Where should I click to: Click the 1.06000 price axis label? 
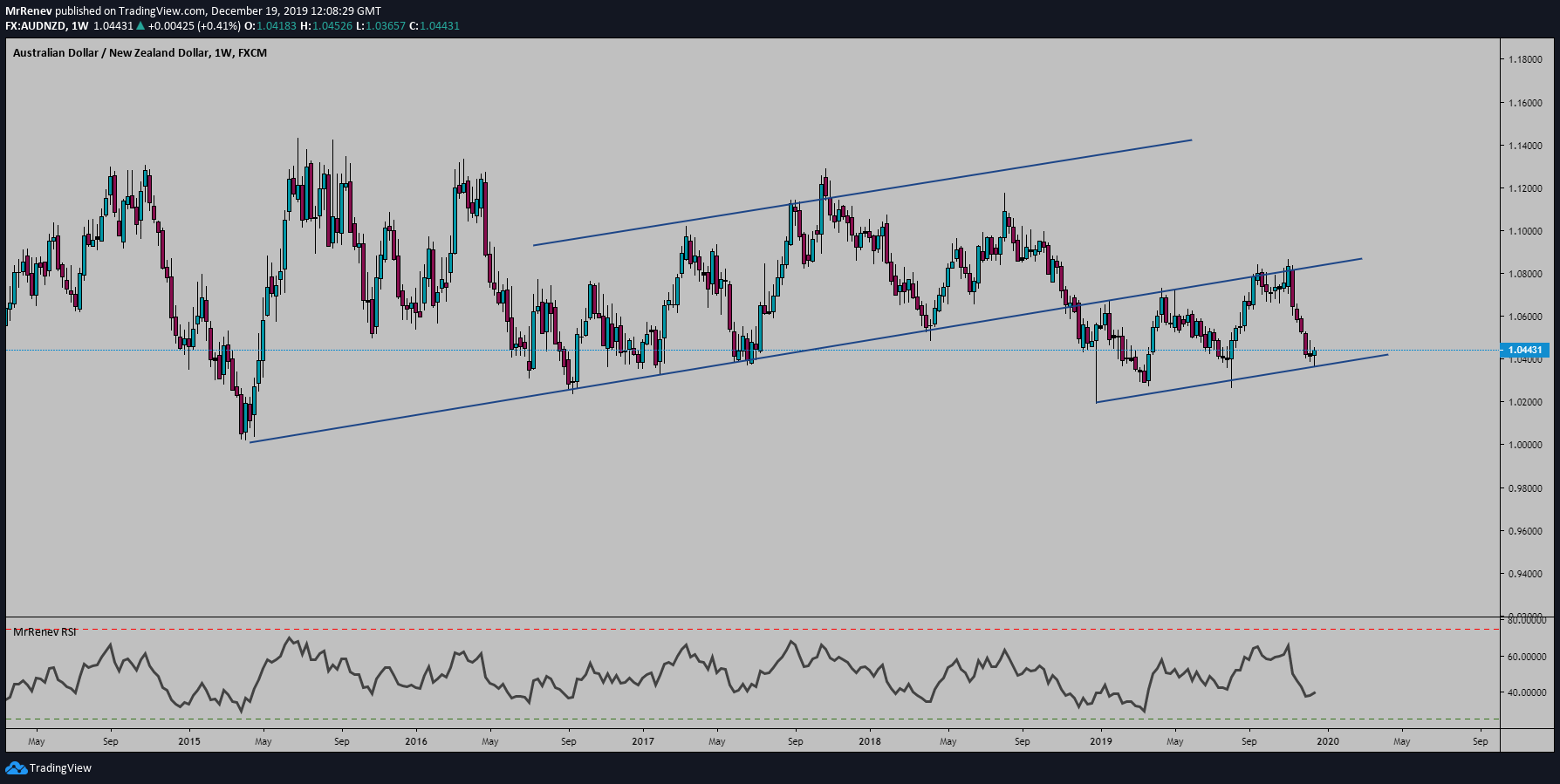(x=1525, y=317)
